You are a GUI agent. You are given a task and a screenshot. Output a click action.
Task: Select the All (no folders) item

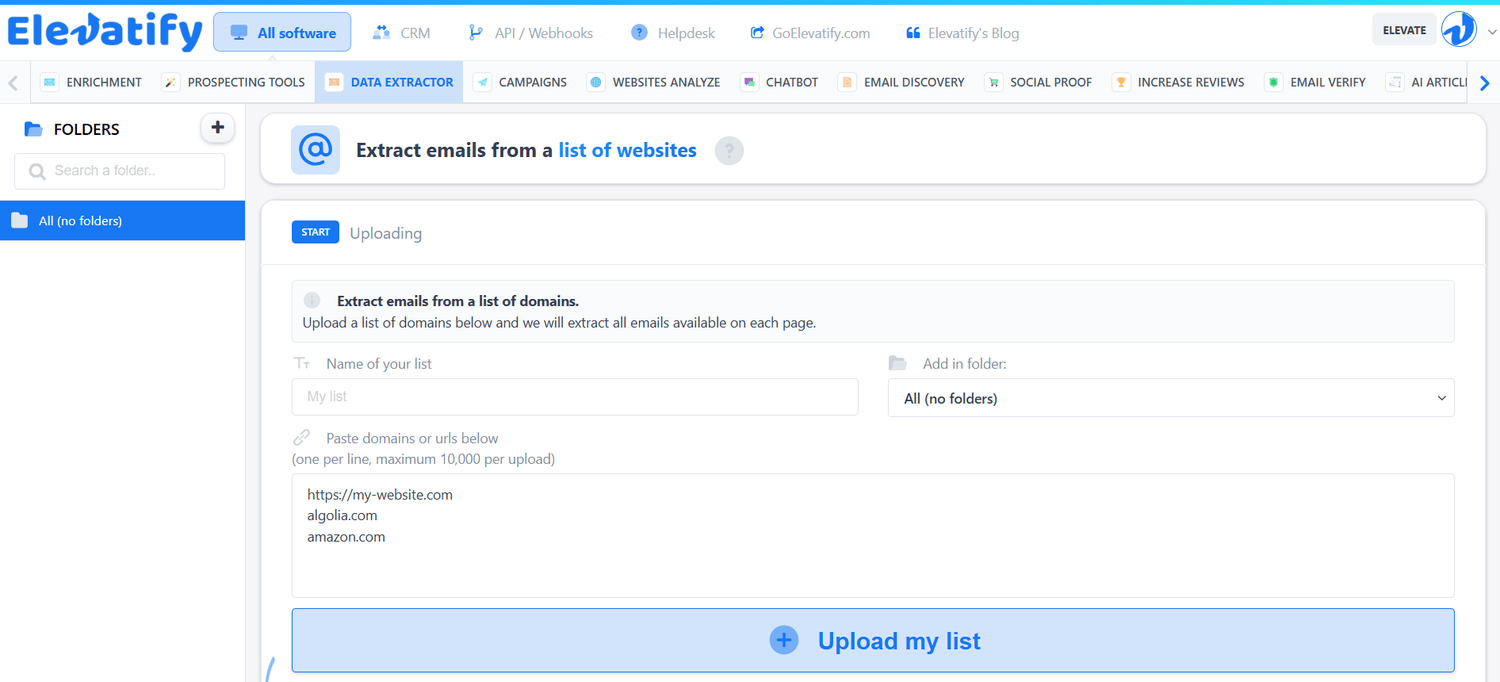122,220
